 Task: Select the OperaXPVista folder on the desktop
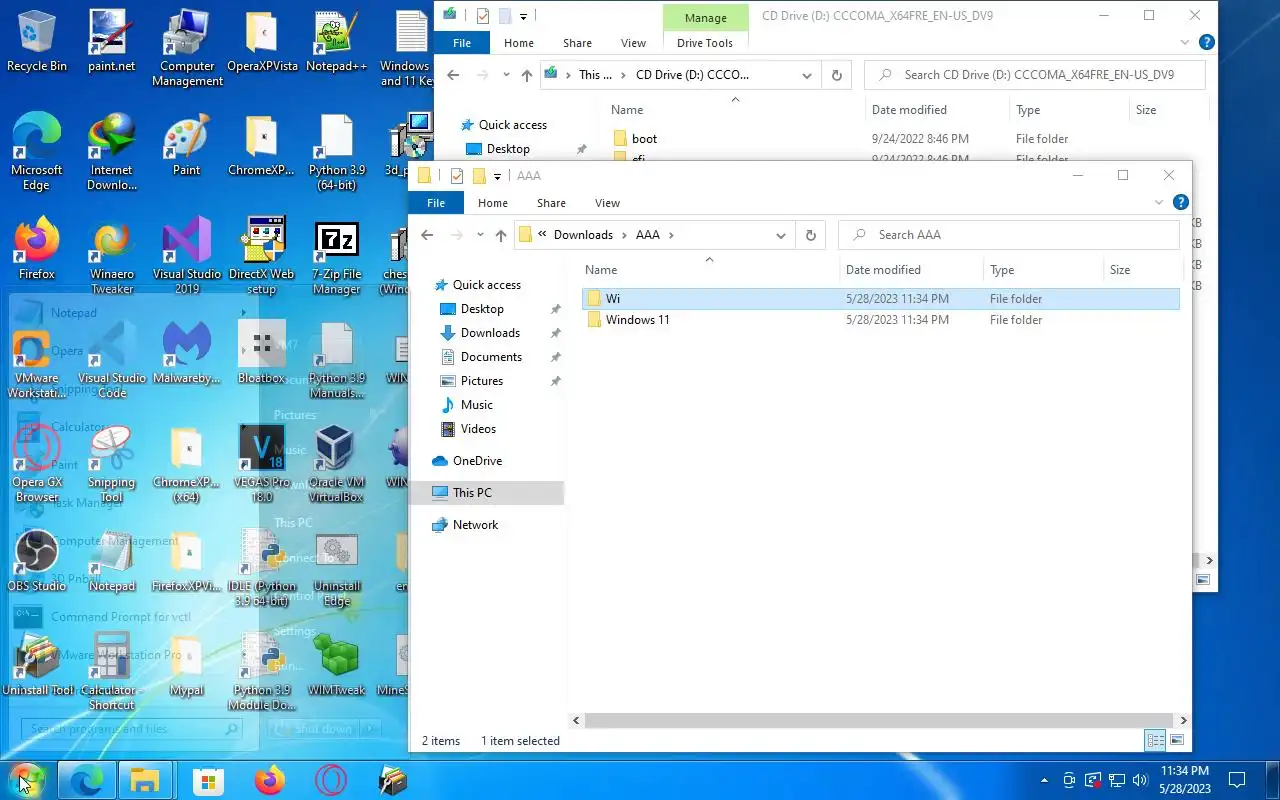click(261, 41)
